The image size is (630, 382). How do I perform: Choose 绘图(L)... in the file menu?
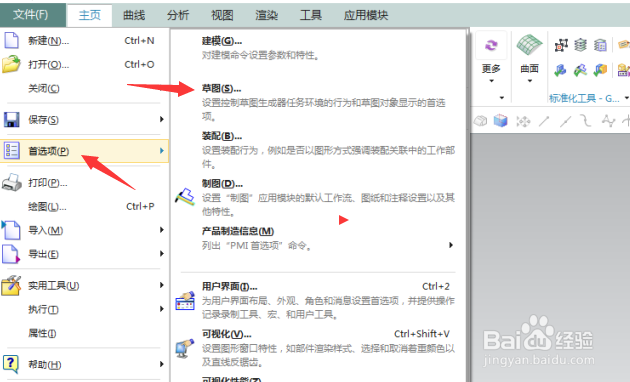click(47, 206)
